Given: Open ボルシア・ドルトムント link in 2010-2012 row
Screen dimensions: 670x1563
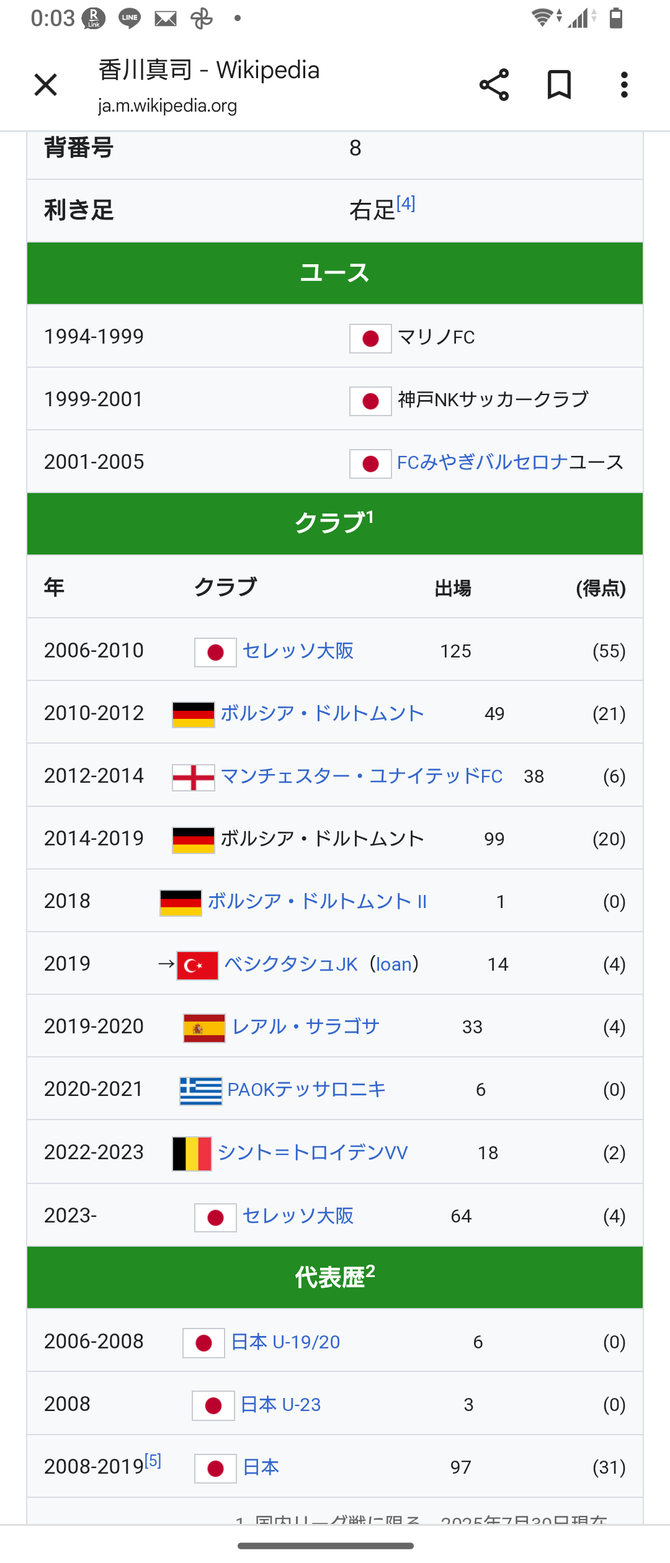Looking at the screenshot, I should (x=322, y=713).
